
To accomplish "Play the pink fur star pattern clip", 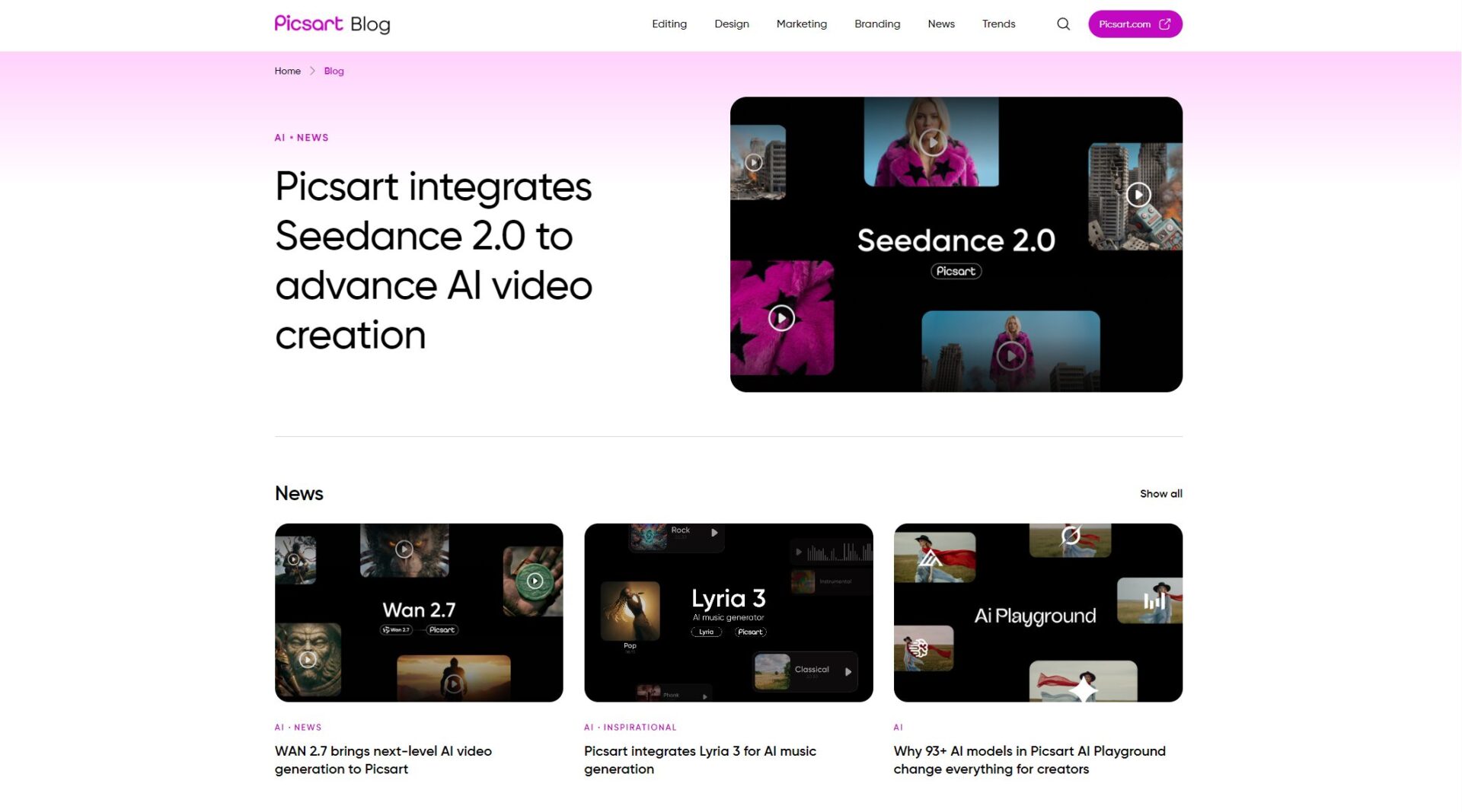I will [x=781, y=318].
